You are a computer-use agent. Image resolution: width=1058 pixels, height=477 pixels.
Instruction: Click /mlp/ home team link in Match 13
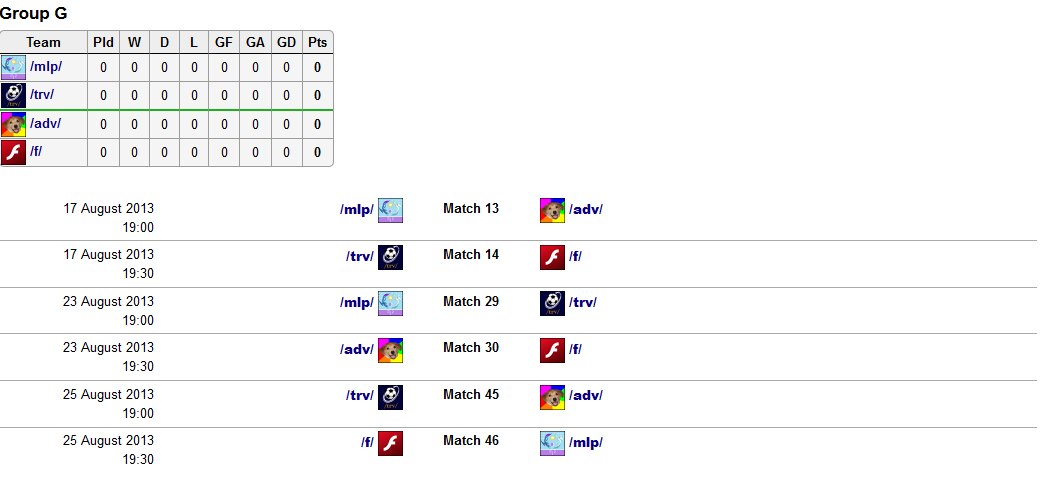pyautogui.click(x=357, y=209)
